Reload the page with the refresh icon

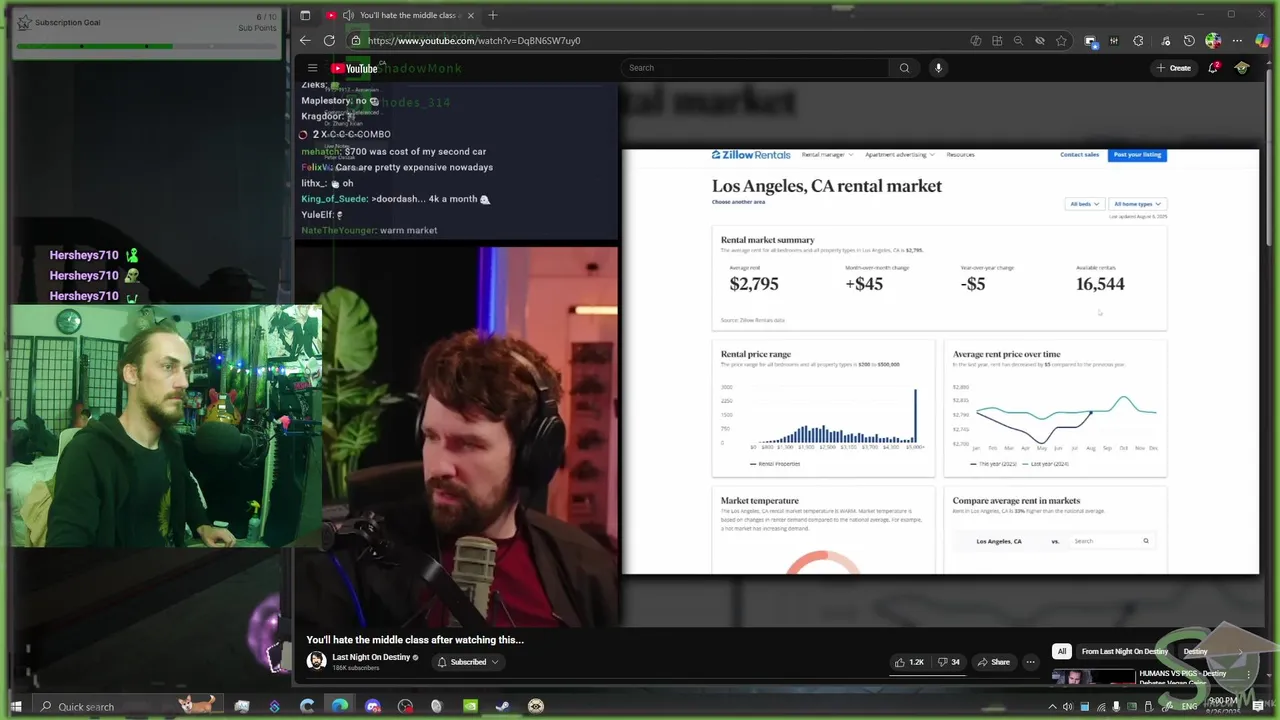329,41
